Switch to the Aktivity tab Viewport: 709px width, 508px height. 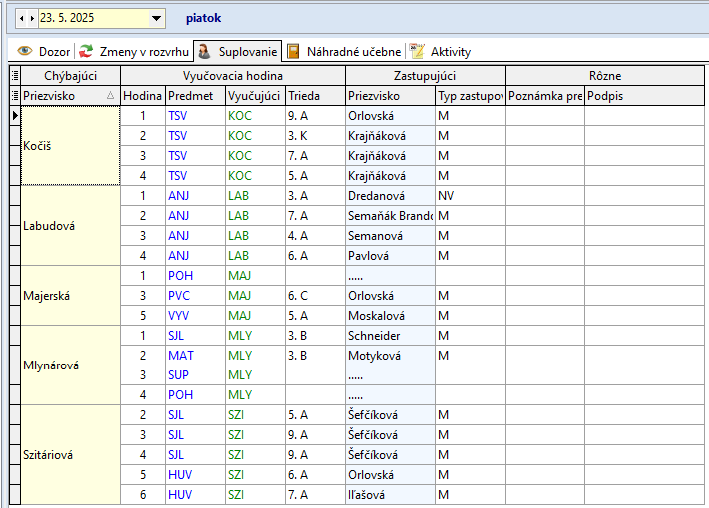[440, 52]
